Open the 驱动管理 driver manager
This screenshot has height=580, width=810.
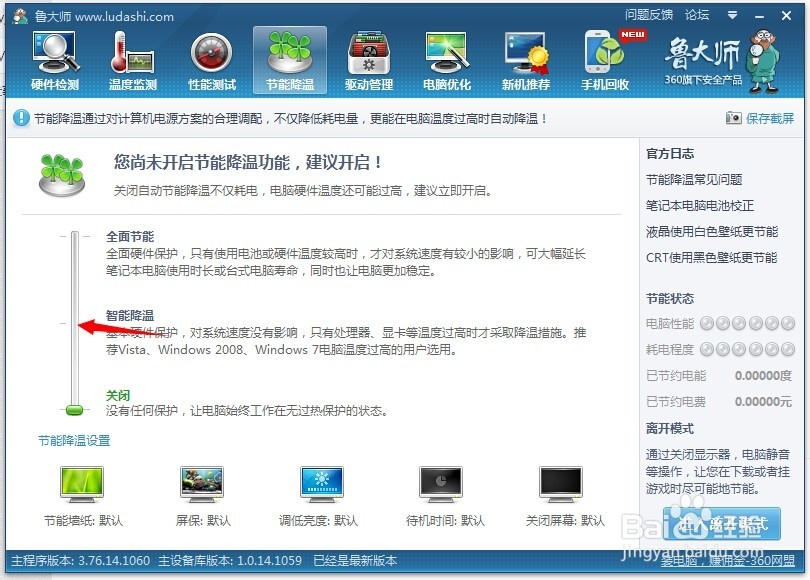click(x=368, y=58)
